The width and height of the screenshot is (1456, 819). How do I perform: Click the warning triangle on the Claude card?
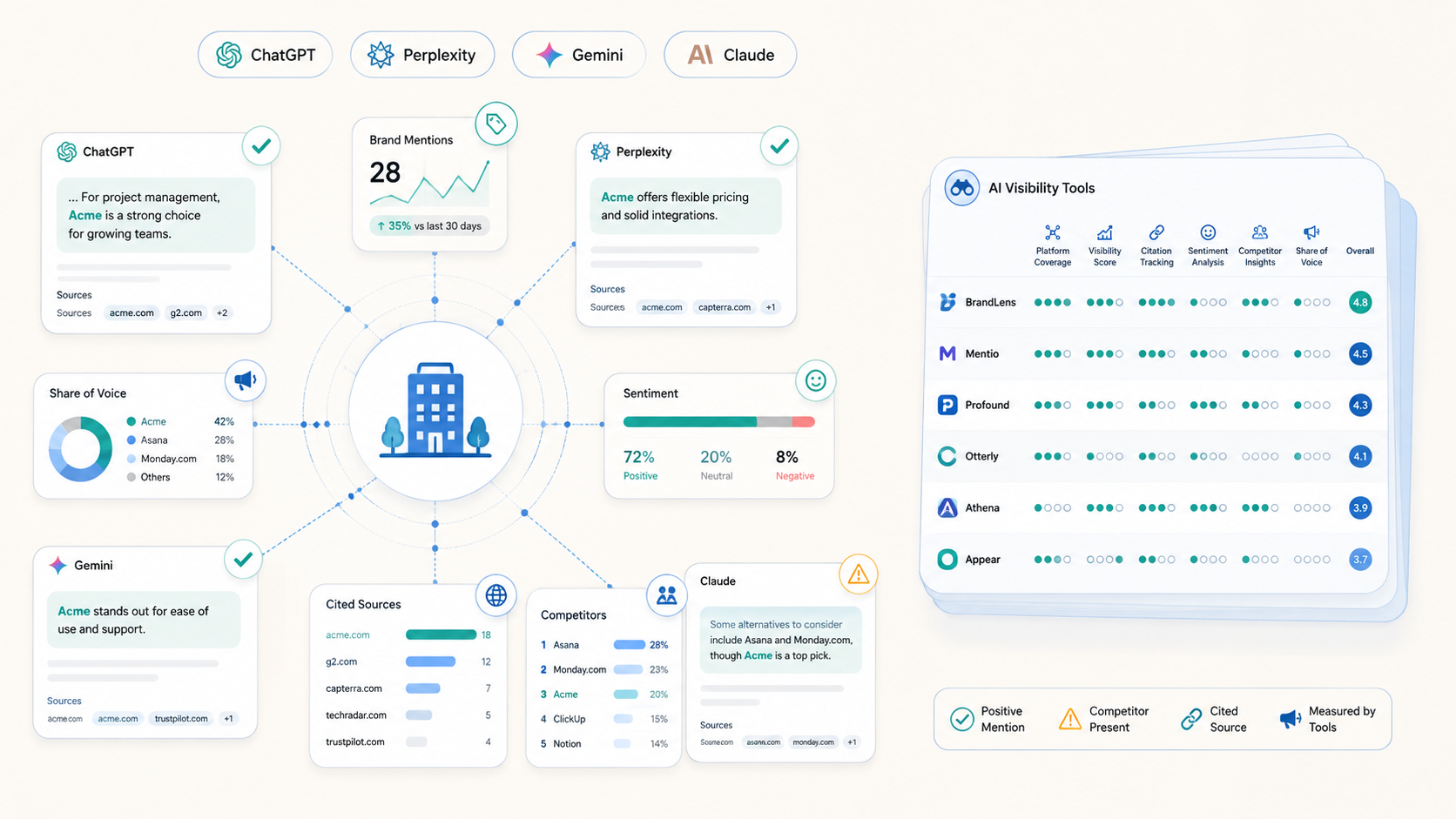coord(859,574)
